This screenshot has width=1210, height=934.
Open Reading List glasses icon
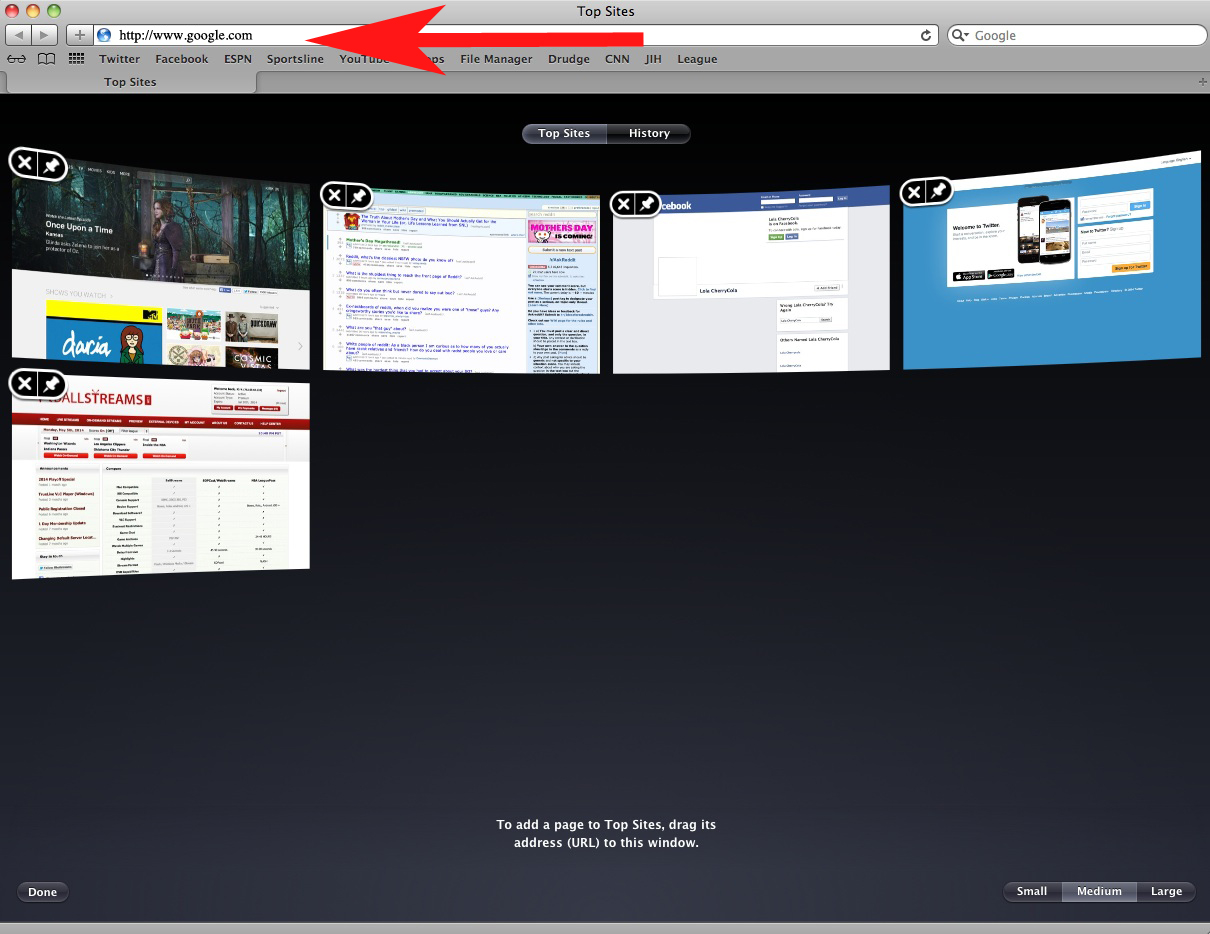[x=17, y=59]
